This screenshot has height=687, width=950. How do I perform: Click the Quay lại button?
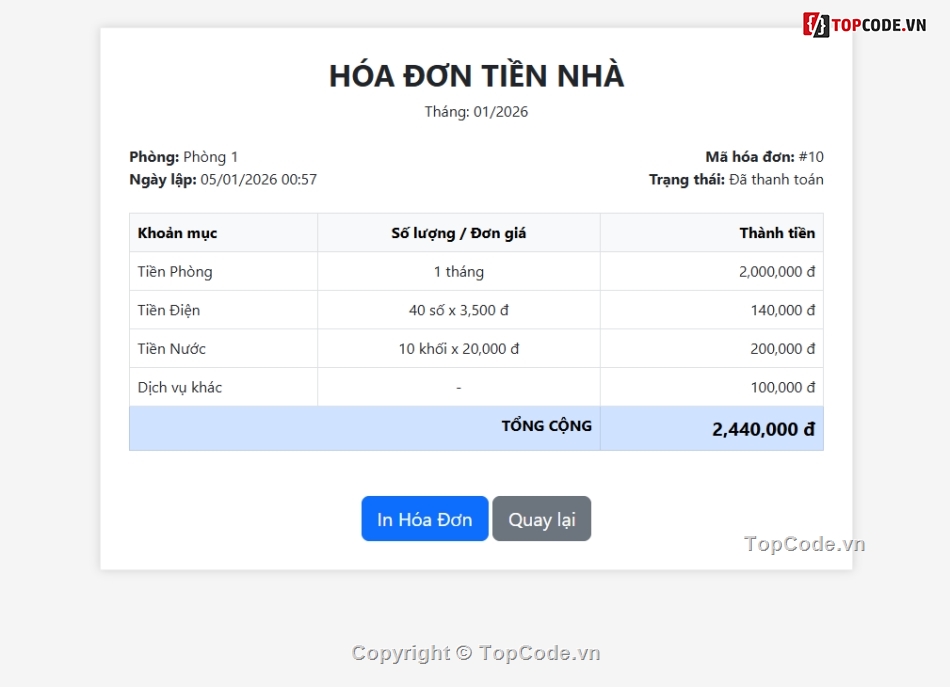point(542,519)
